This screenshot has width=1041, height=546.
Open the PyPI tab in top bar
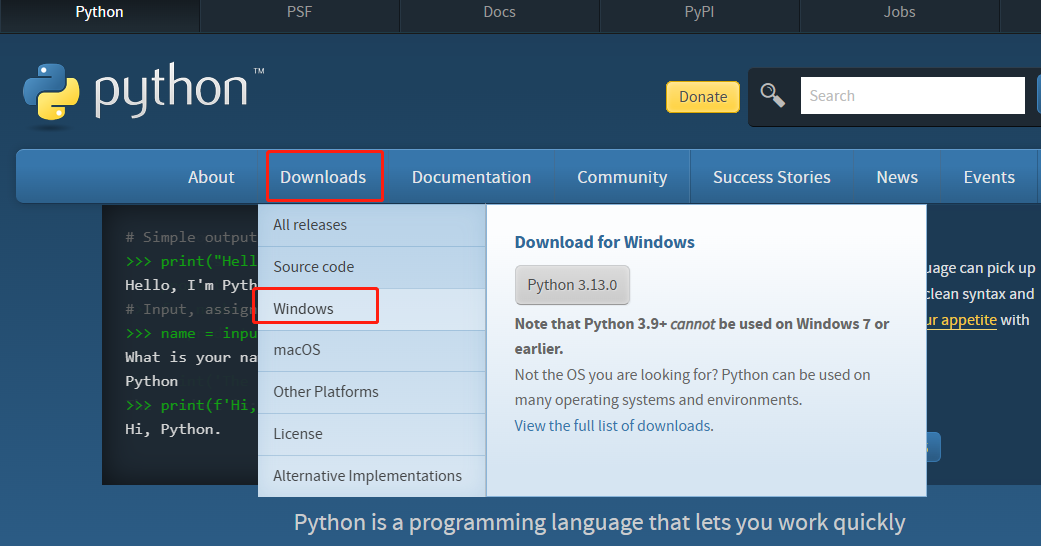699,13
